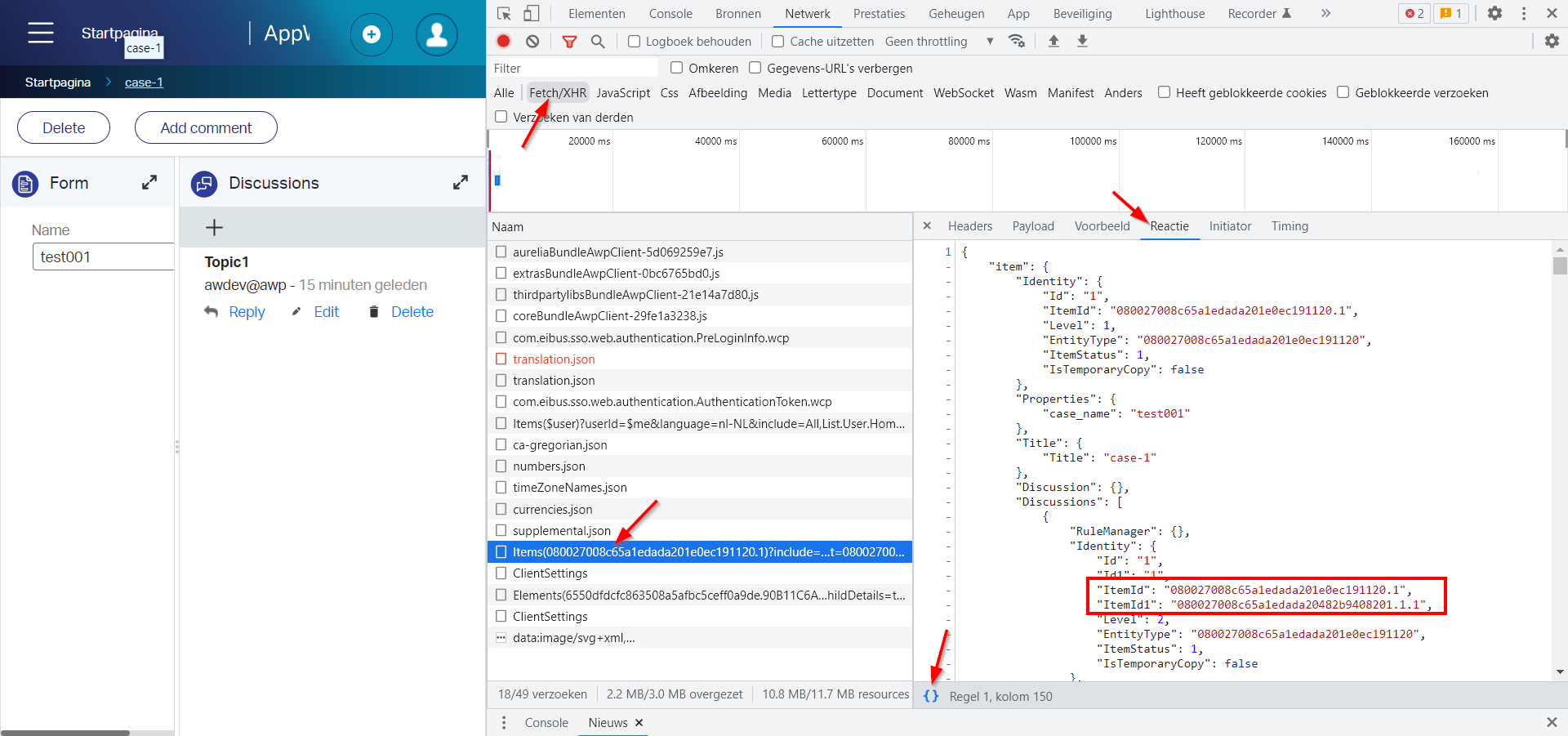Show more DevTools tabs via chevron
1568x736 pixels.
tap(1325, 13)
